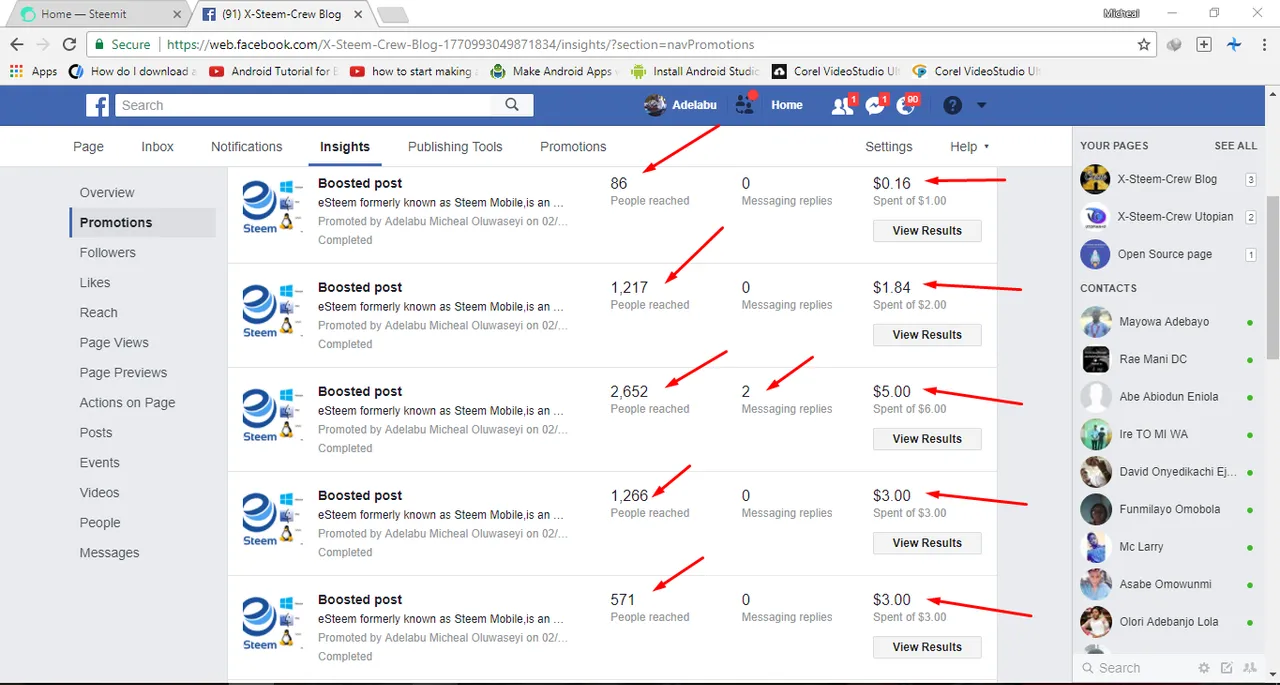Open the Help dropdown
The width and height of the screenshot is (1280, 685).
click(969, 146)
